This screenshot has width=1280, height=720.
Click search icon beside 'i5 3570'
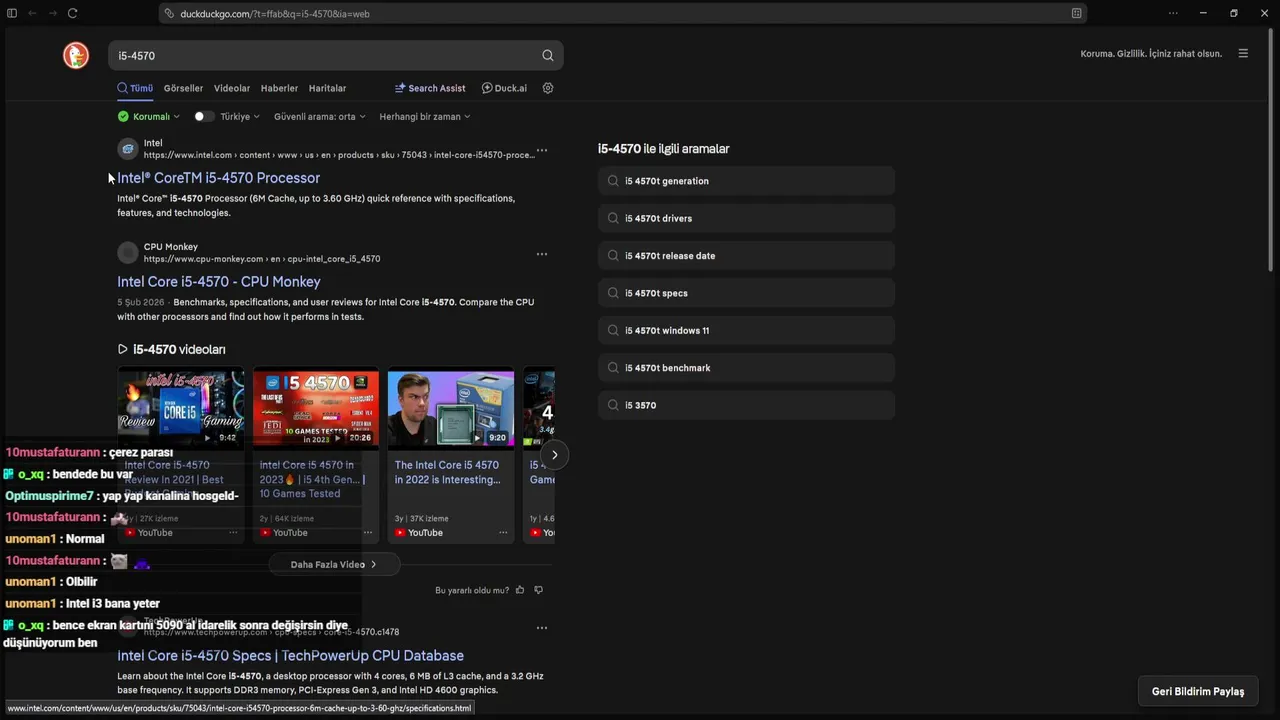pyautogui.click(x=613, y=405)
